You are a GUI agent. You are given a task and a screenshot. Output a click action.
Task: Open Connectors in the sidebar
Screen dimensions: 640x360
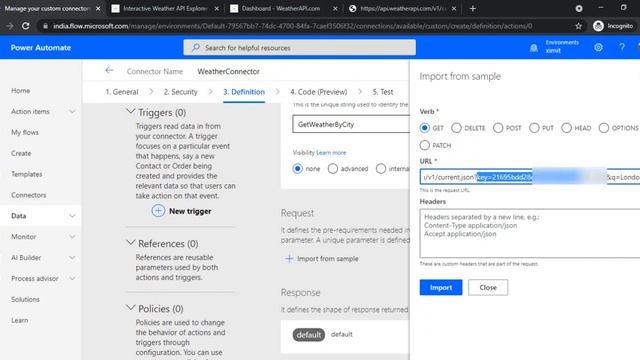pyautogui.click(x=29, y=195)
